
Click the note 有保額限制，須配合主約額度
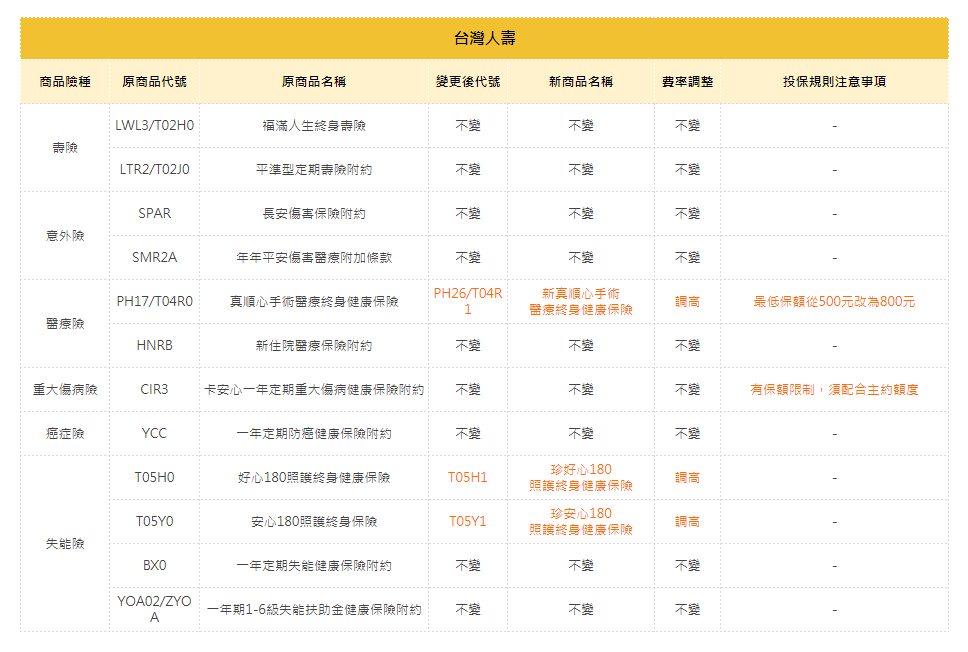coord(835,390)
